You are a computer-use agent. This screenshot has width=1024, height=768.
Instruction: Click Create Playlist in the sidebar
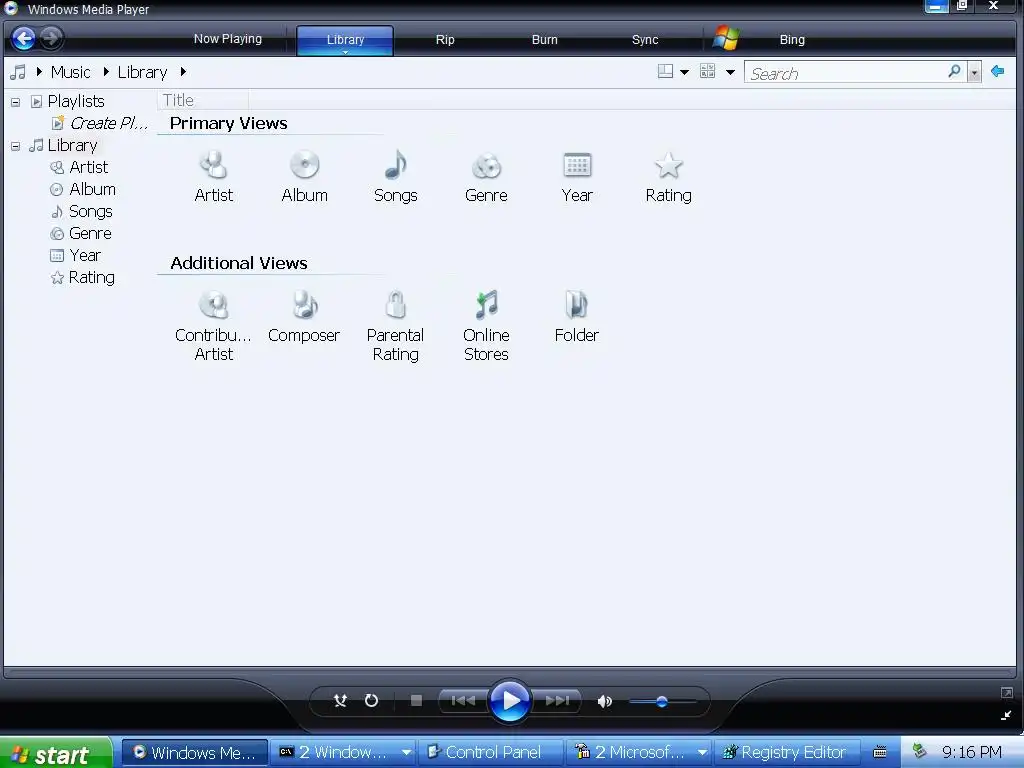(108, 123)
